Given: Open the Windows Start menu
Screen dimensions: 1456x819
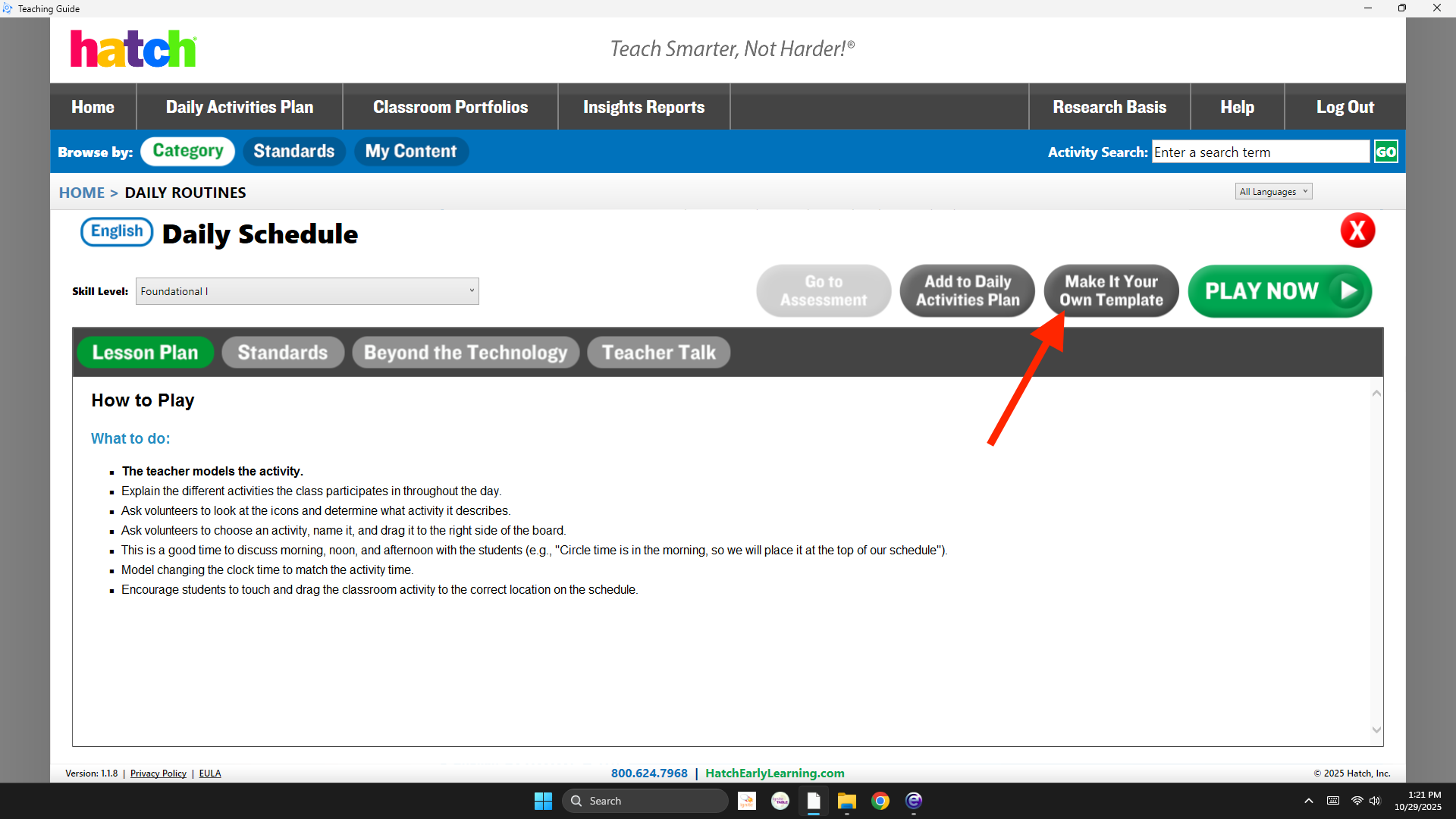Looking at the screenshot, I should click(543, 801).
